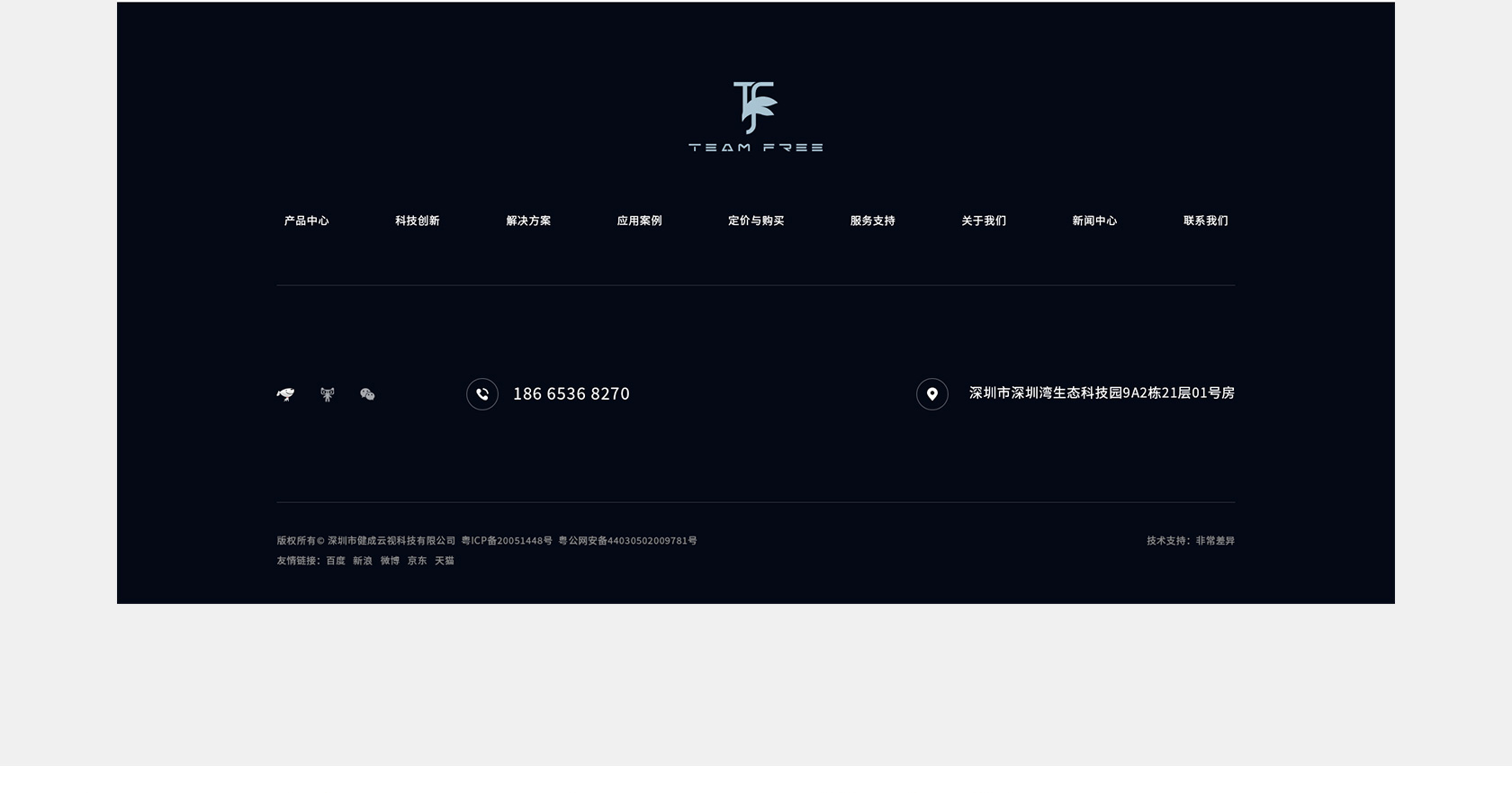Image resolution: width=1512 pixels, height=793 pixels.
Task: Open the 百度 friendly link
Action: [336, 561]
